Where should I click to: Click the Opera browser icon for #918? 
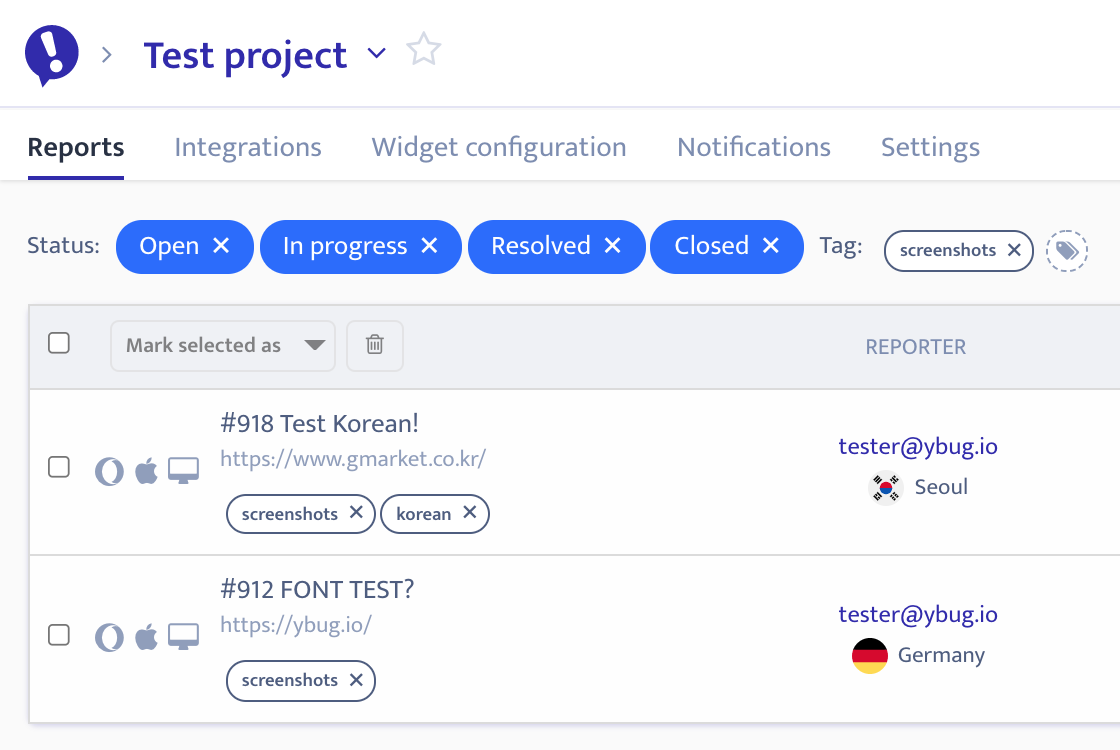109,471
